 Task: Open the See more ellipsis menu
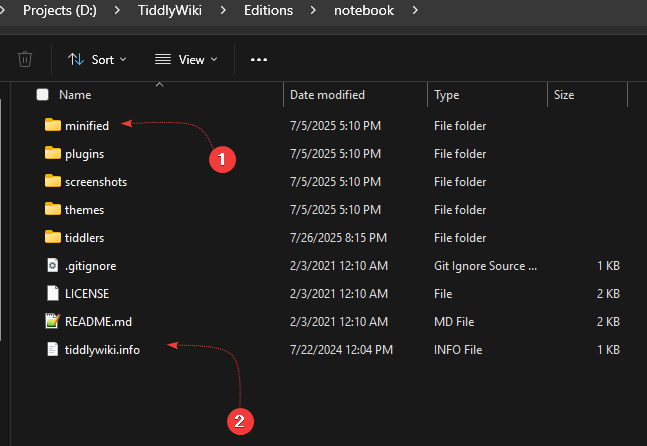pyautogui.click(x=259, y=60)
